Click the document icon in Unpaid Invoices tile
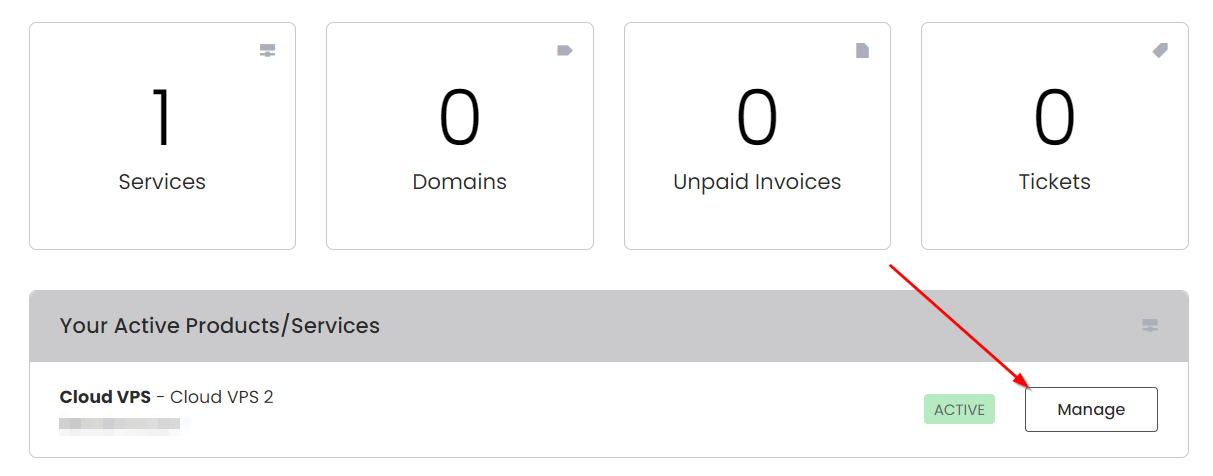 [862, 51]
